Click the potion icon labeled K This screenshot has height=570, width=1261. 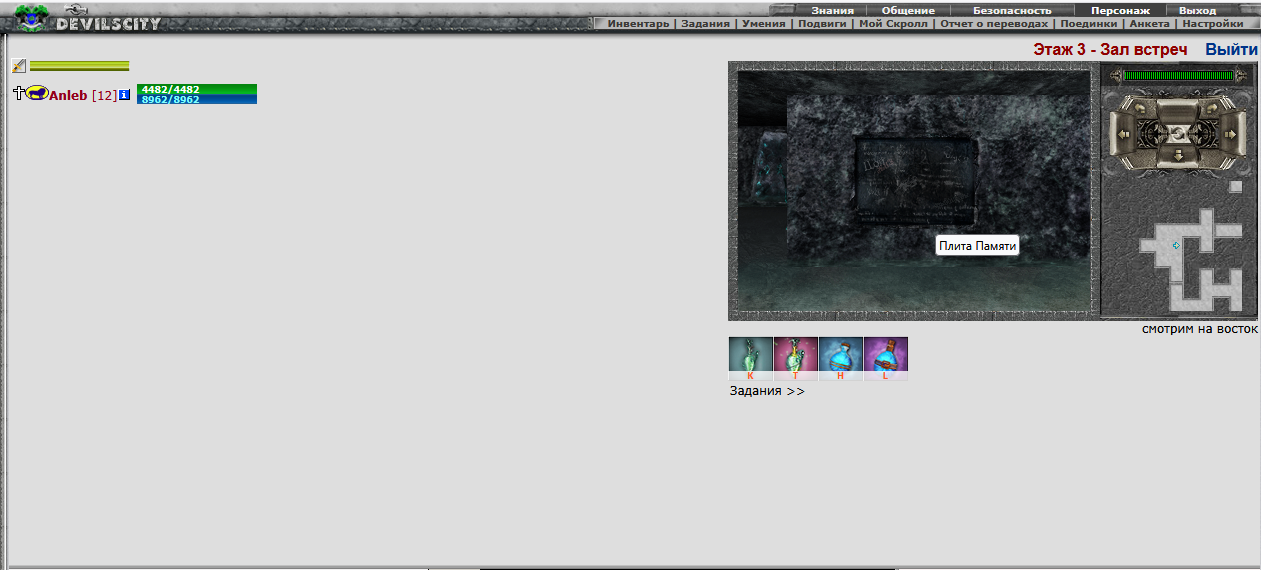click(750, 357)
